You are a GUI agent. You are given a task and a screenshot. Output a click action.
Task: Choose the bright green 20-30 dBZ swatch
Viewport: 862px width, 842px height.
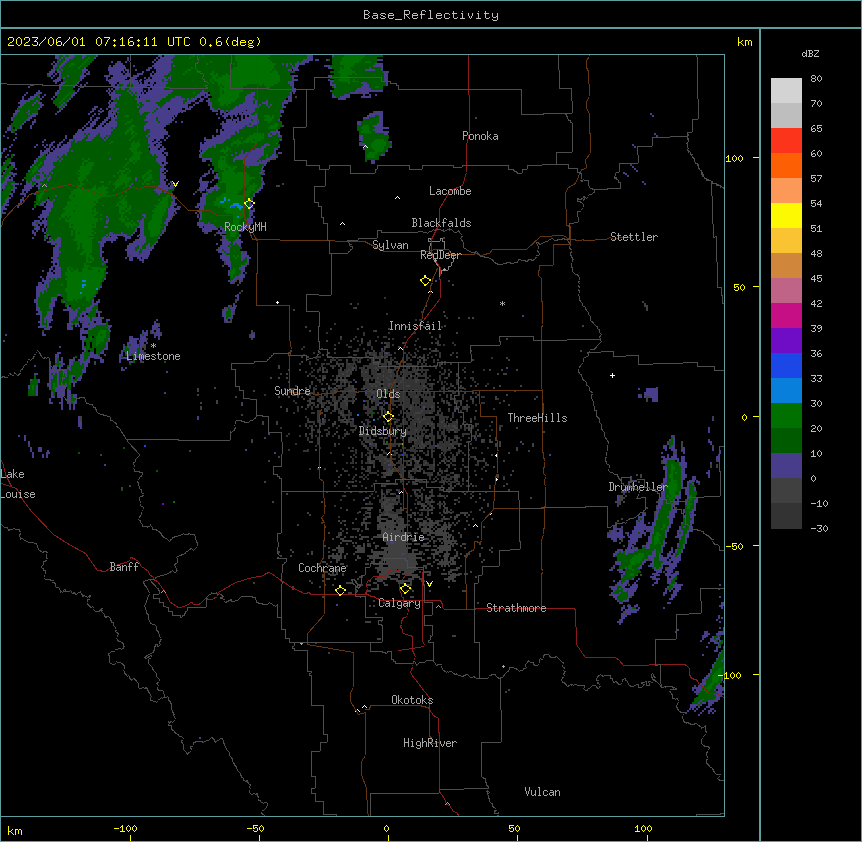(786, 416)
